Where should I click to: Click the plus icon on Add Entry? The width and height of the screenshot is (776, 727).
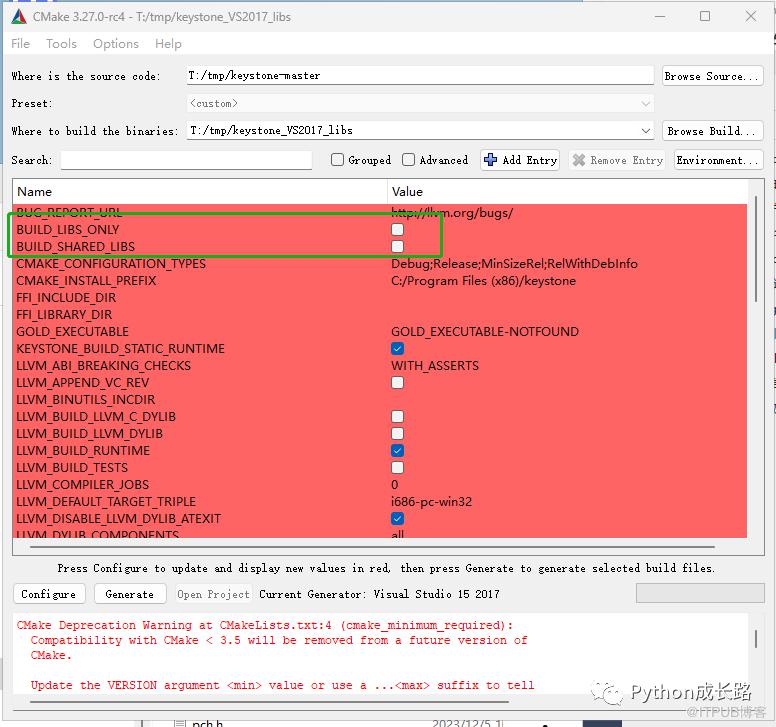click(x=490, y=160)
